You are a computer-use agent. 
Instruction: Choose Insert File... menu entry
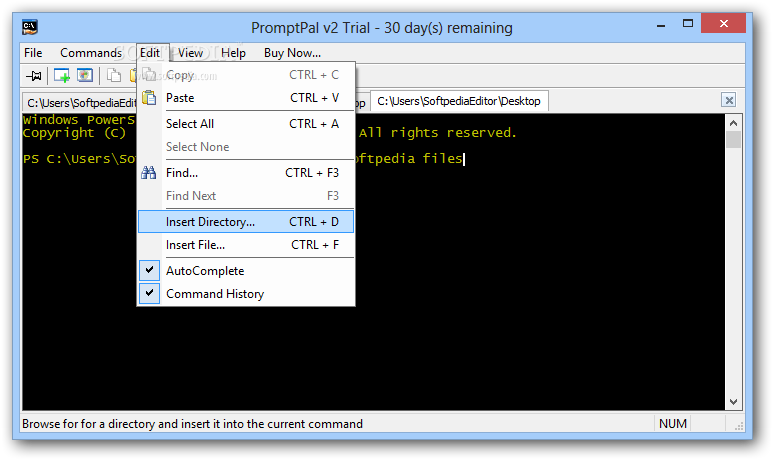246,245
